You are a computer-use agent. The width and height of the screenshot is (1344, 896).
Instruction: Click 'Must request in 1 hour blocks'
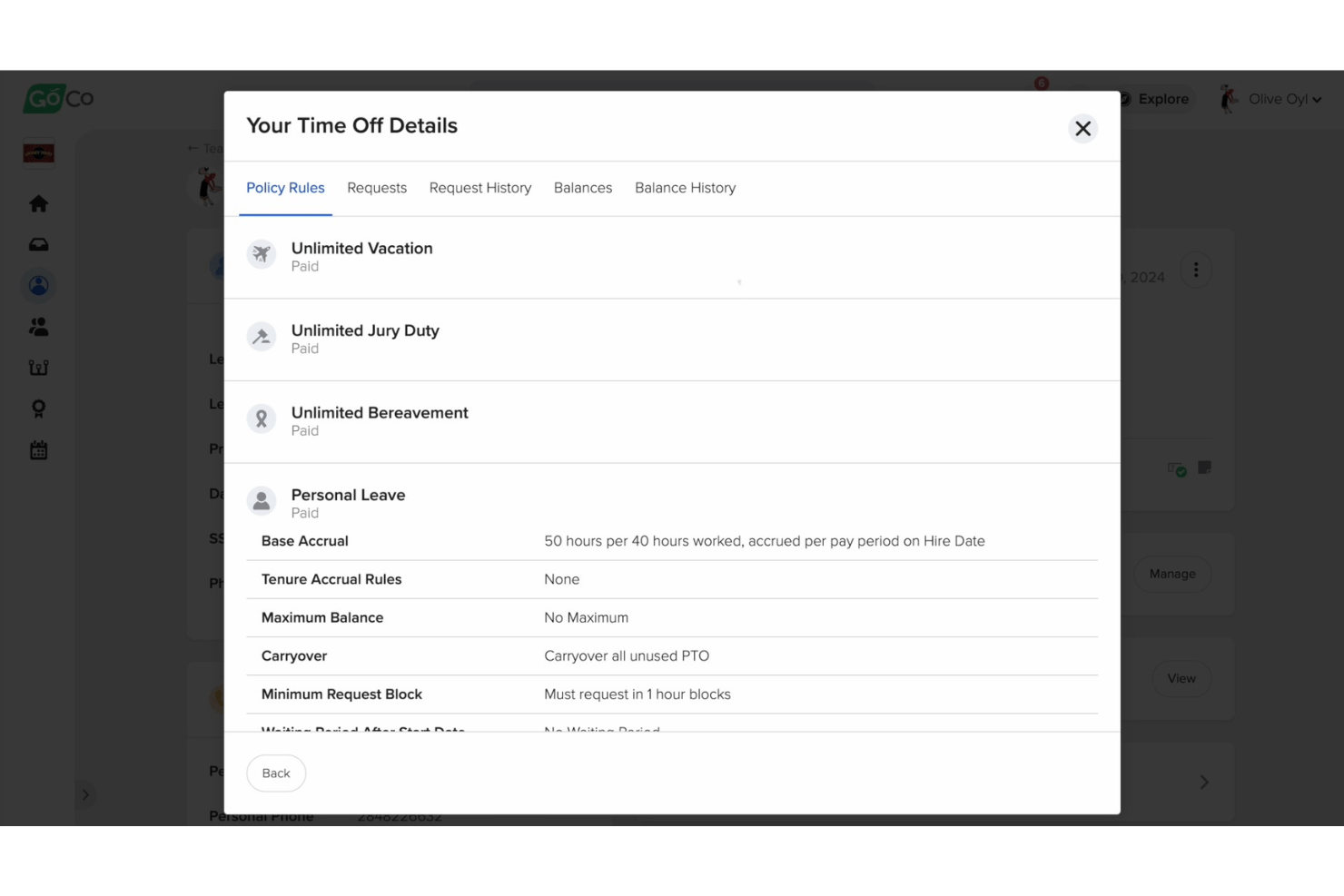coord(637,694)
